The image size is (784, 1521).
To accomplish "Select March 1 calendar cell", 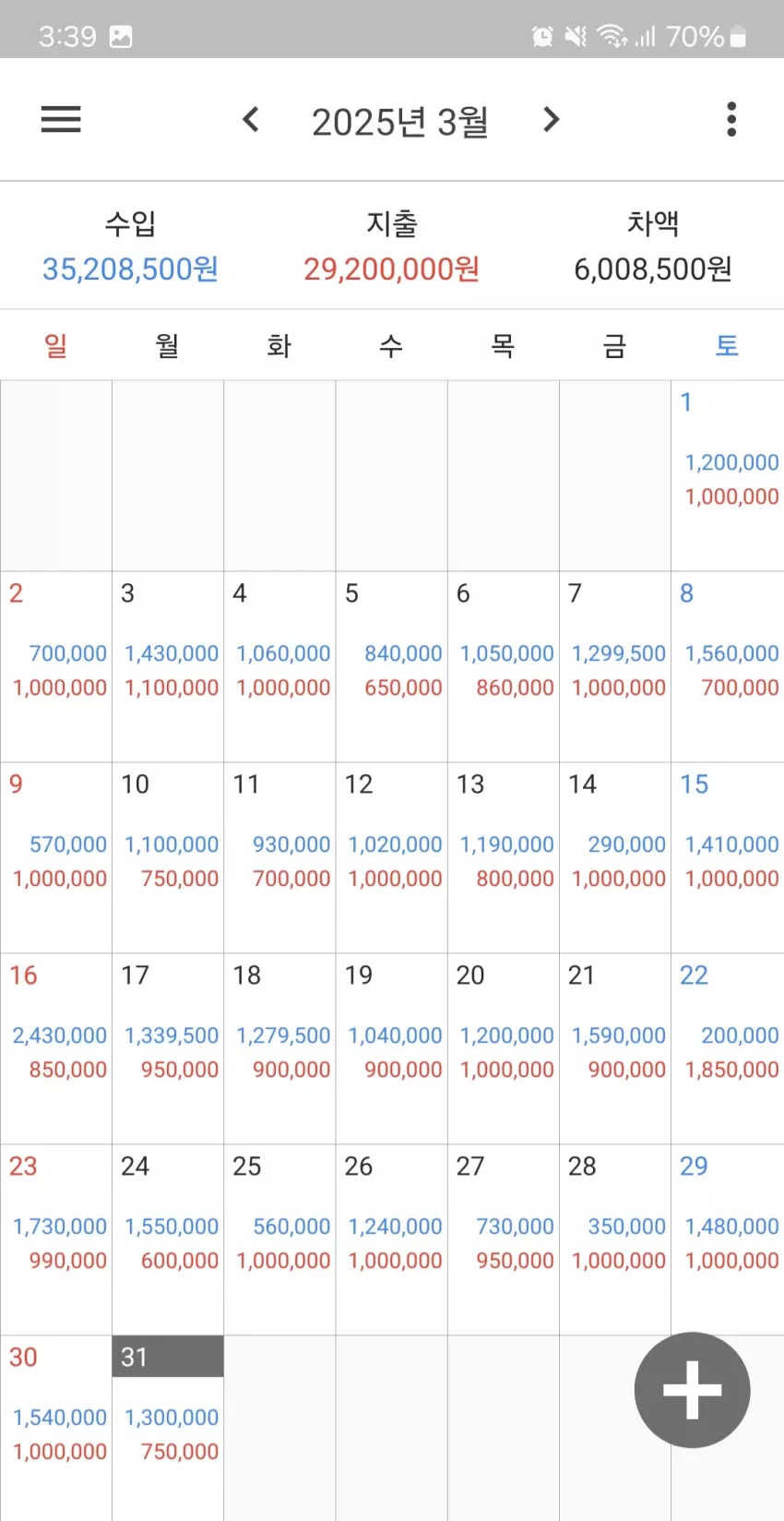I will click(x=727, y=475).
